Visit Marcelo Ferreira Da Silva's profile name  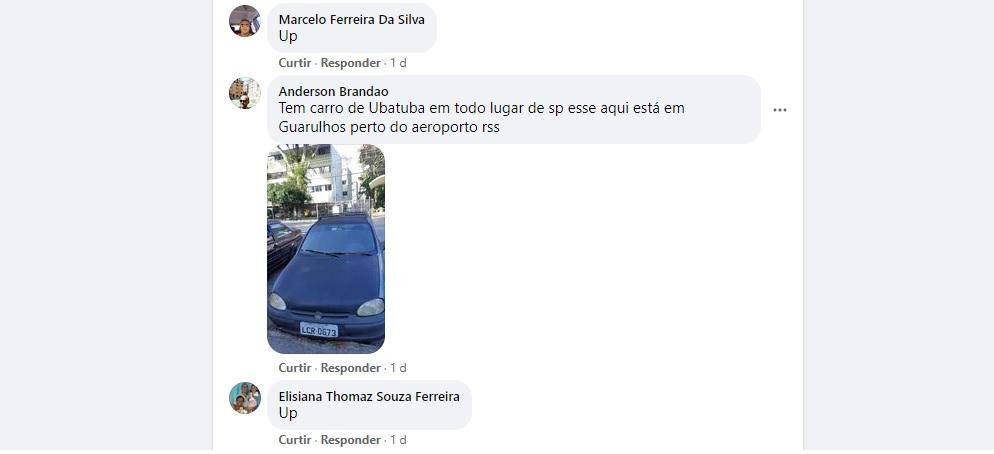pos(352,20)
